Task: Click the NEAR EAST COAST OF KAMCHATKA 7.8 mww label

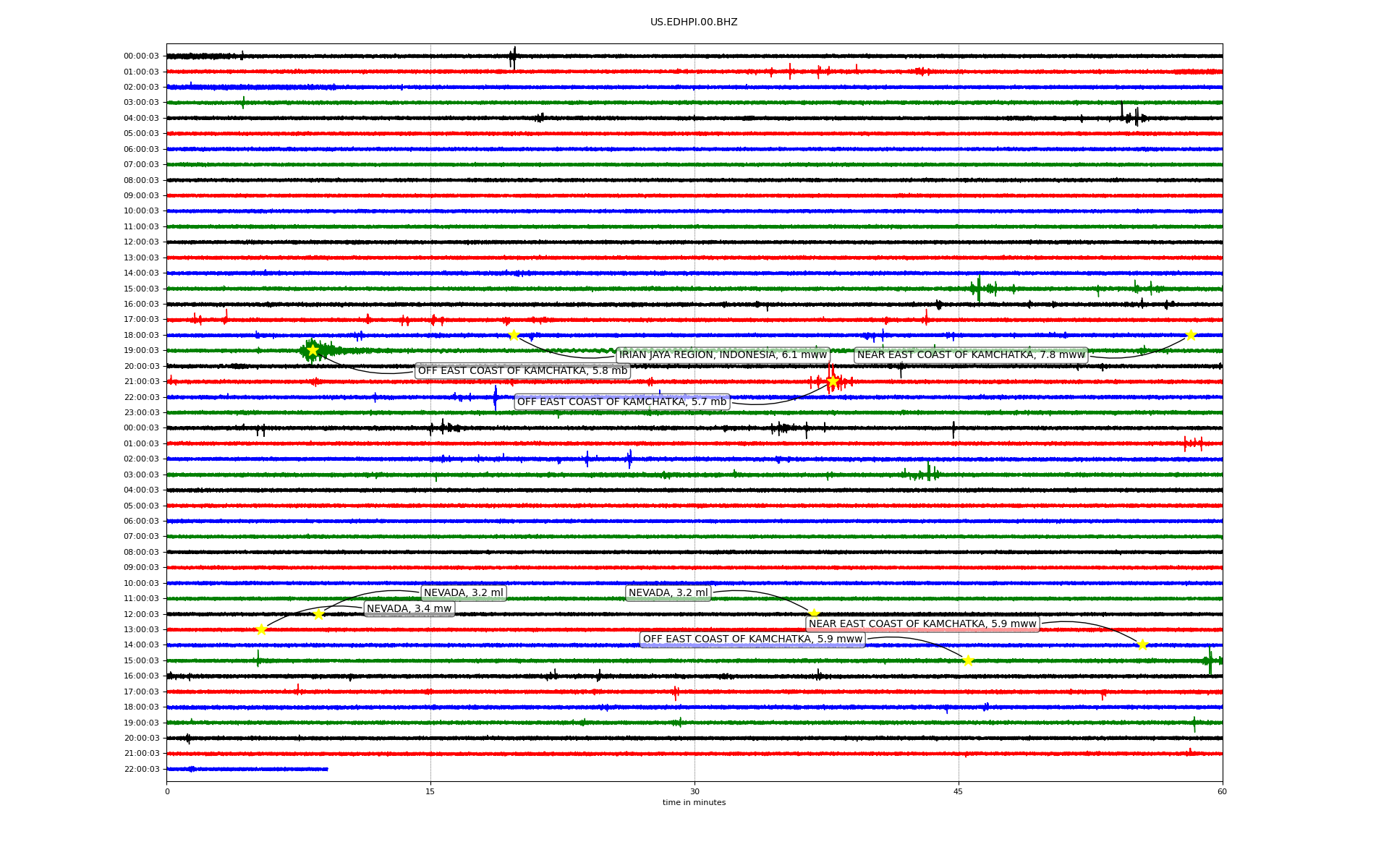Action: click(971, 355)
